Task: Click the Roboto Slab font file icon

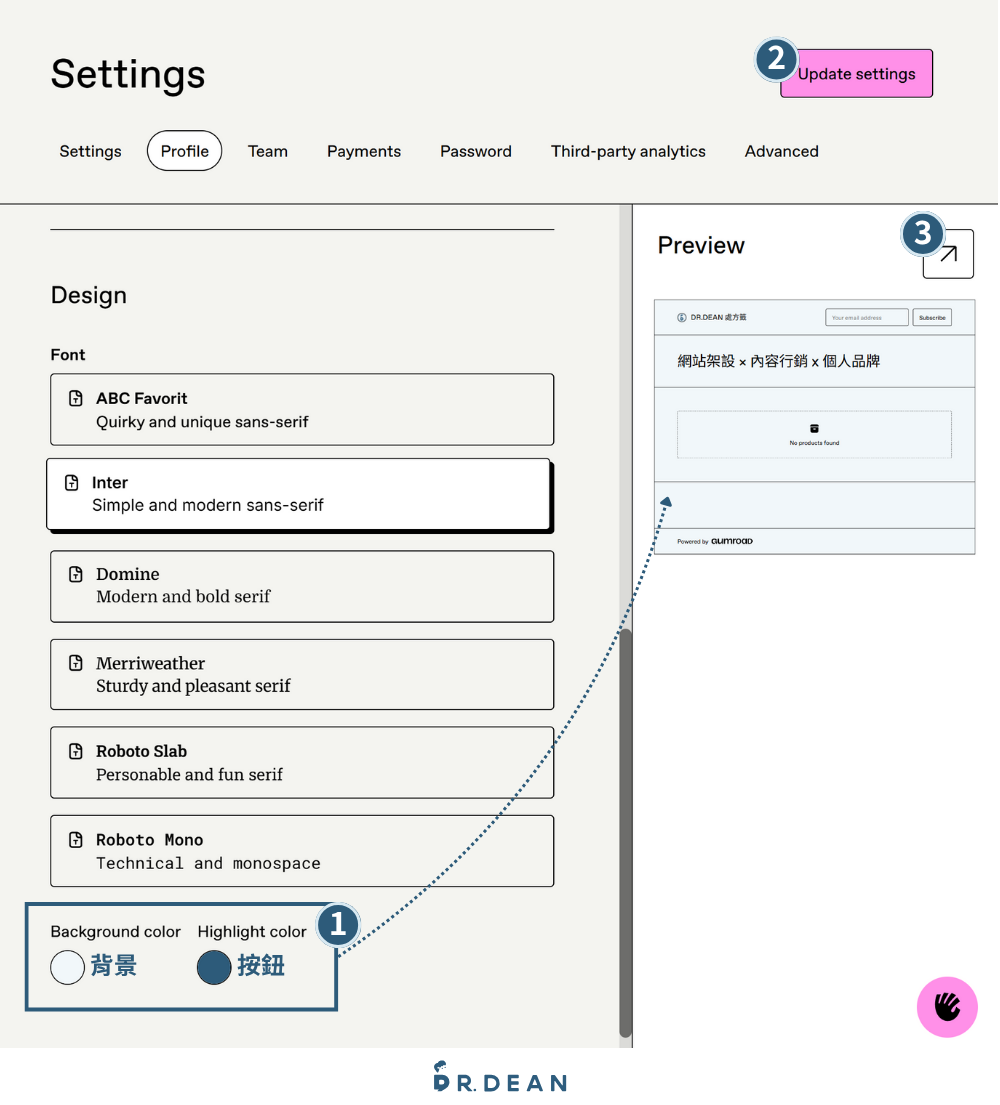Action: pyautogui.click(x=76, y=751)
